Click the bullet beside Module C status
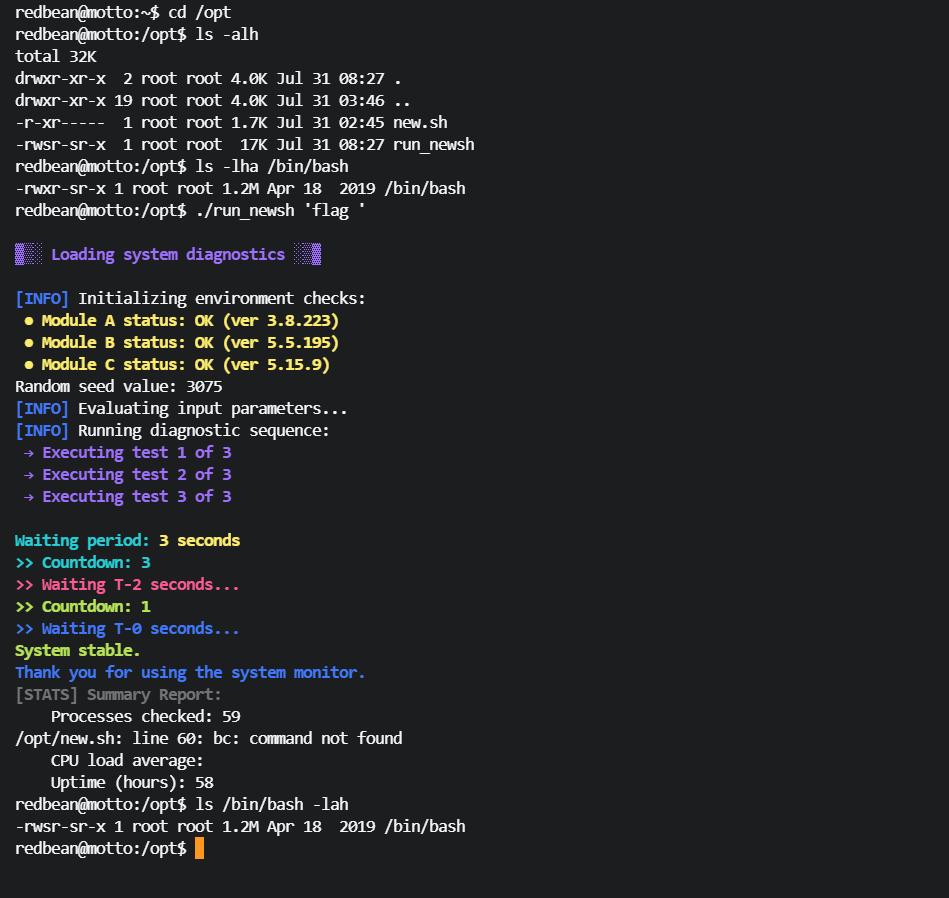 tap(29, 365)
